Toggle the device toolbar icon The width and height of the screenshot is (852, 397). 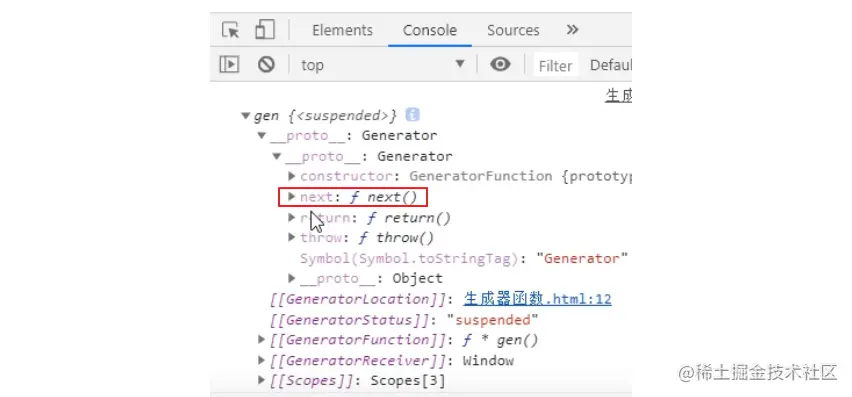coord(265,29)
